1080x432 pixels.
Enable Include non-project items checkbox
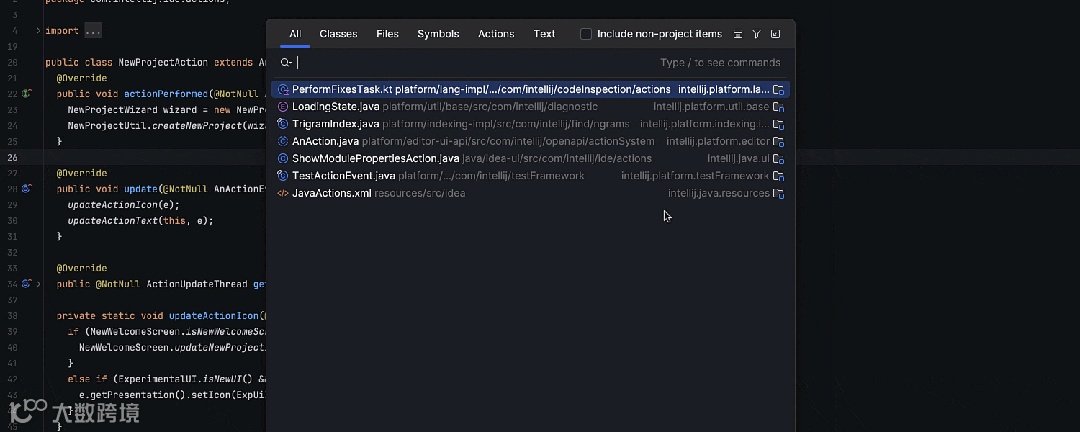[586, 34]
